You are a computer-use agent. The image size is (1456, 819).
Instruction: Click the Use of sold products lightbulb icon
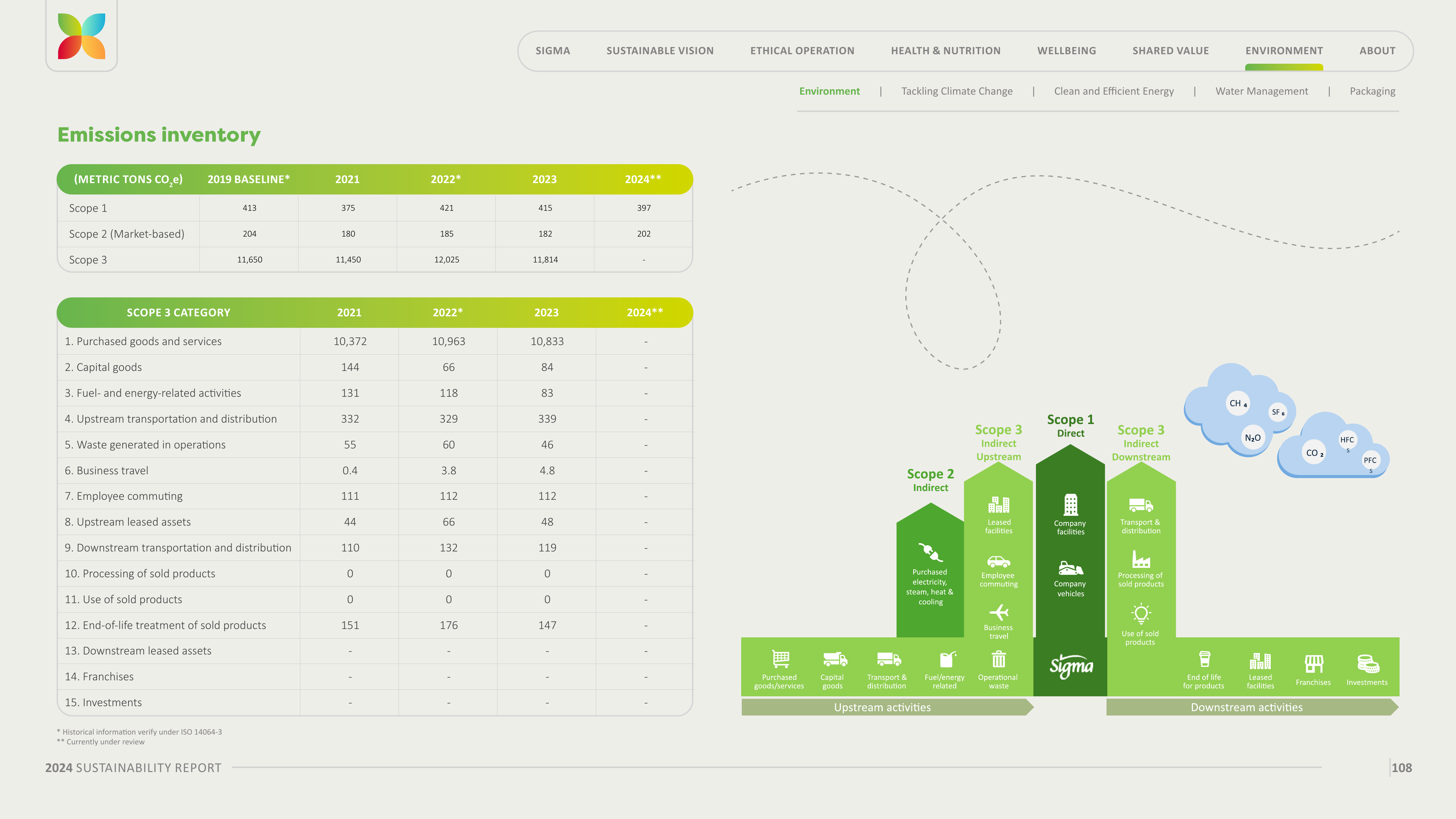1141,614
